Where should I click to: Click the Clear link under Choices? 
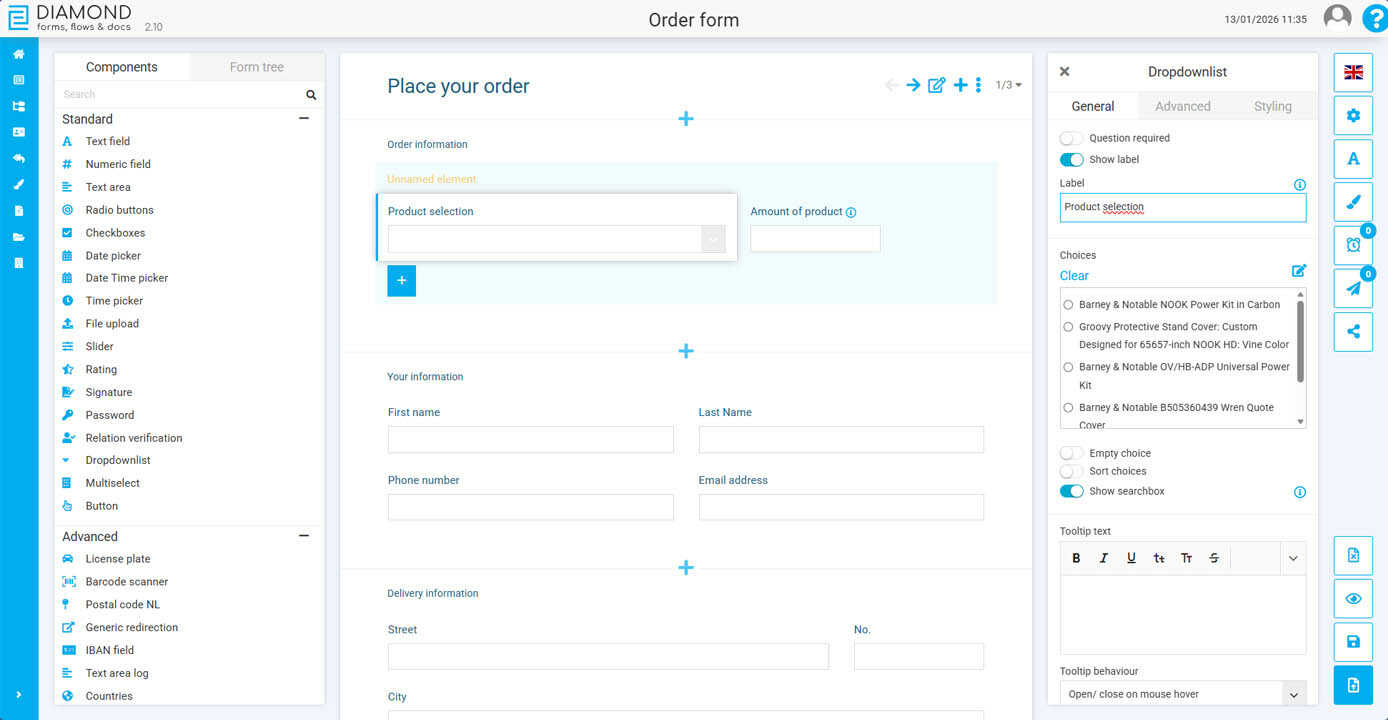coord(1074,275)
